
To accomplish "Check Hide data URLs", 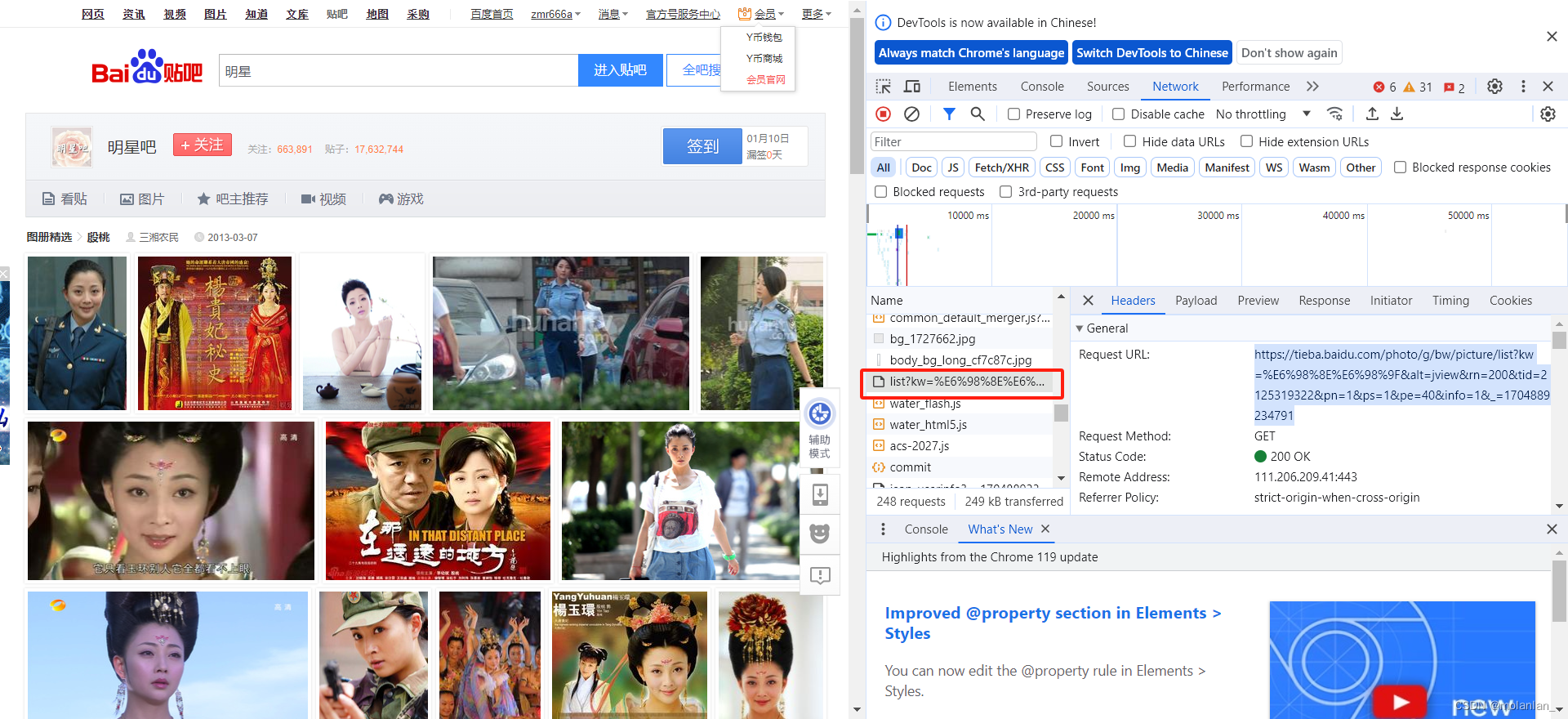I will 1130,141.
